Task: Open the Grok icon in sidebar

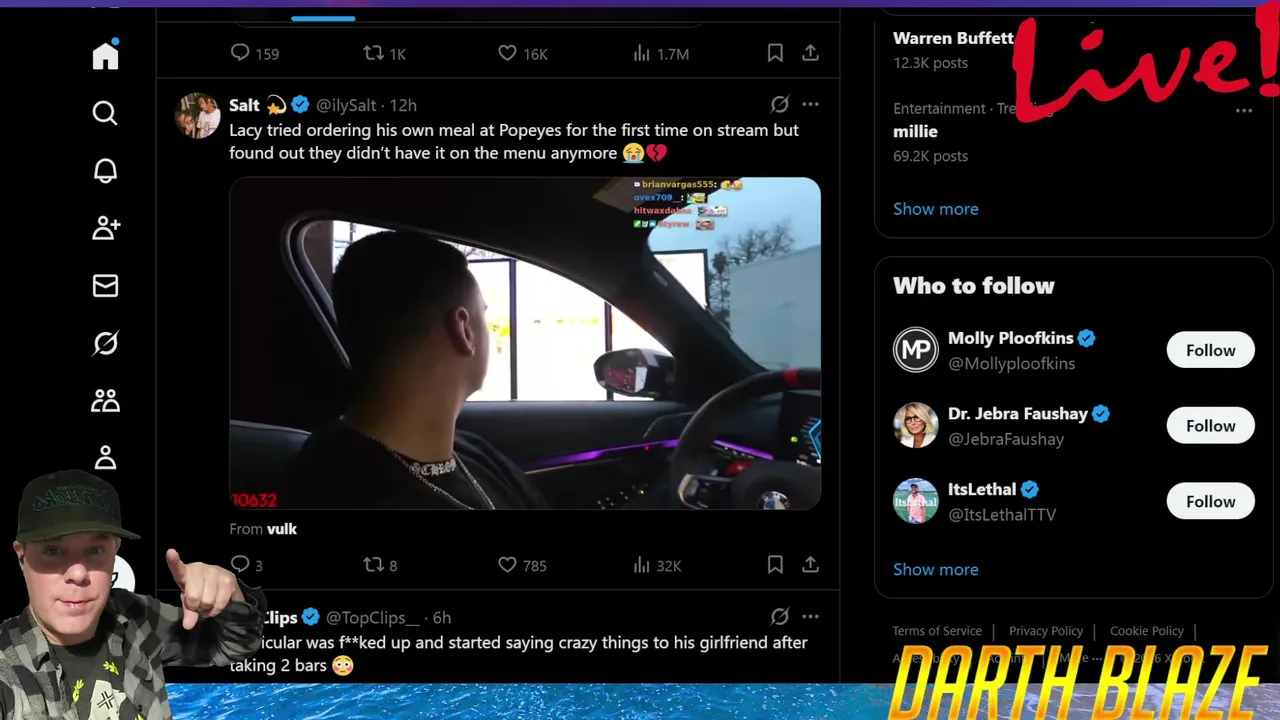Action: (105, 344)
